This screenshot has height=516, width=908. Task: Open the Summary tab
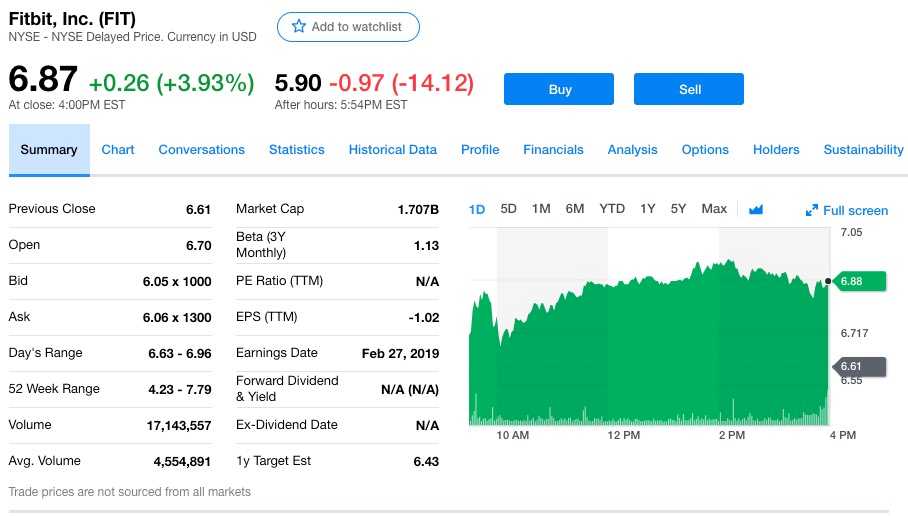click(x=49, y=150)
